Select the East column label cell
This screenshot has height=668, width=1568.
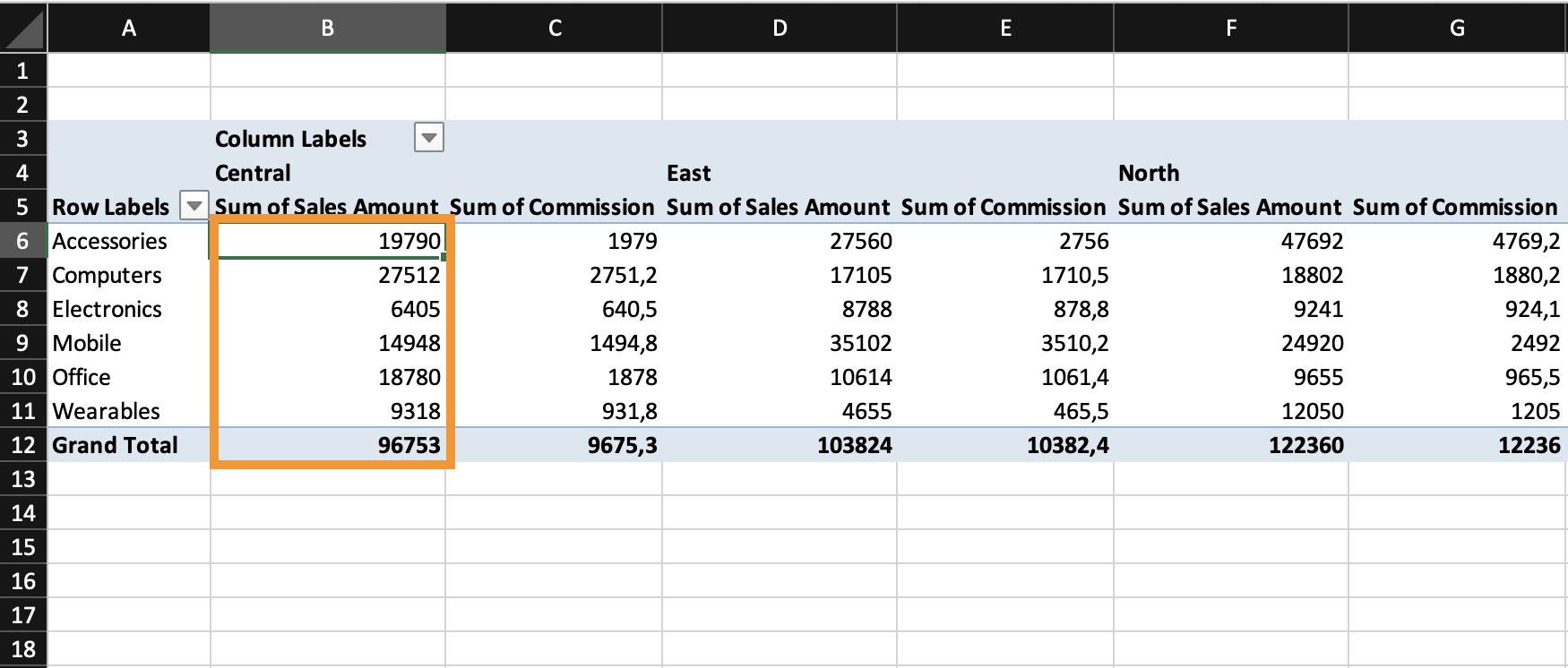(x=688, y=173)
